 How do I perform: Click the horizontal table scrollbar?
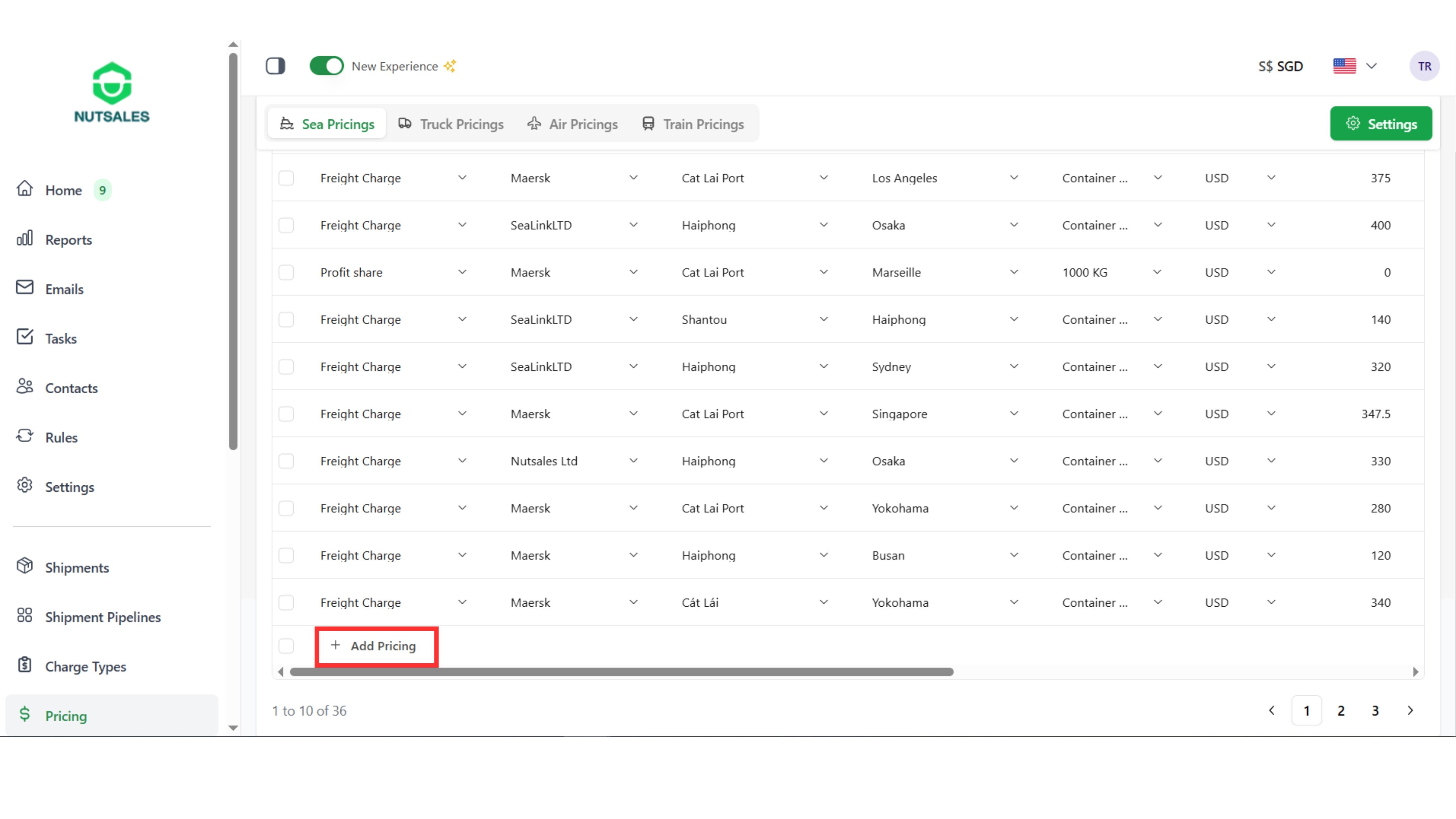pyautogui.click(x=621, y=672)
